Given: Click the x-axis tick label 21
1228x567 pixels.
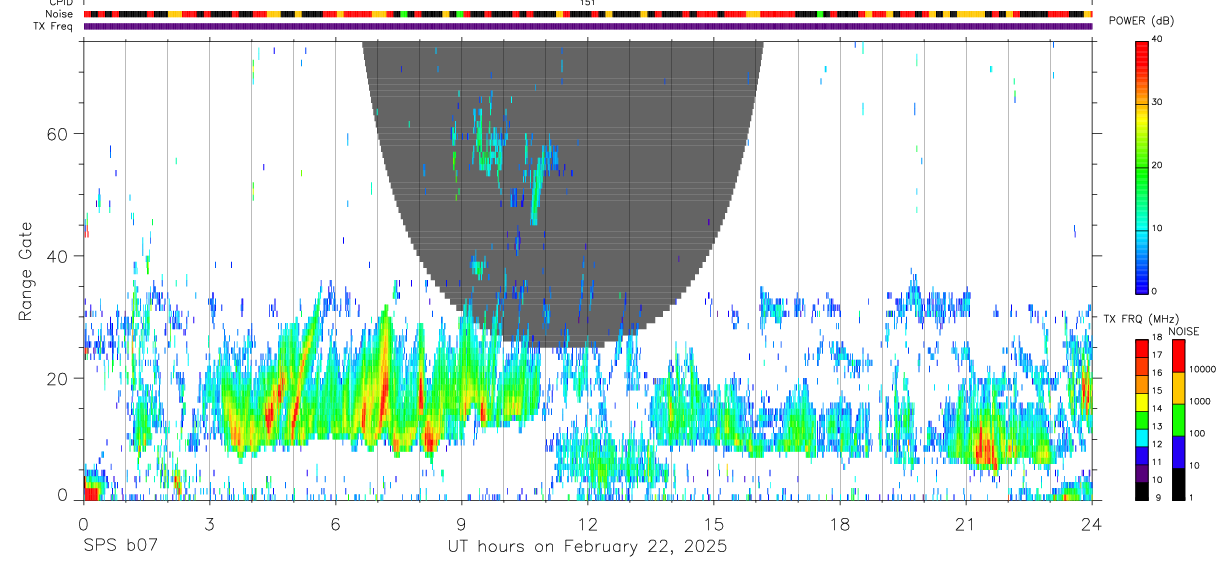Looking at the screenshot, I should tap(965, 523).
